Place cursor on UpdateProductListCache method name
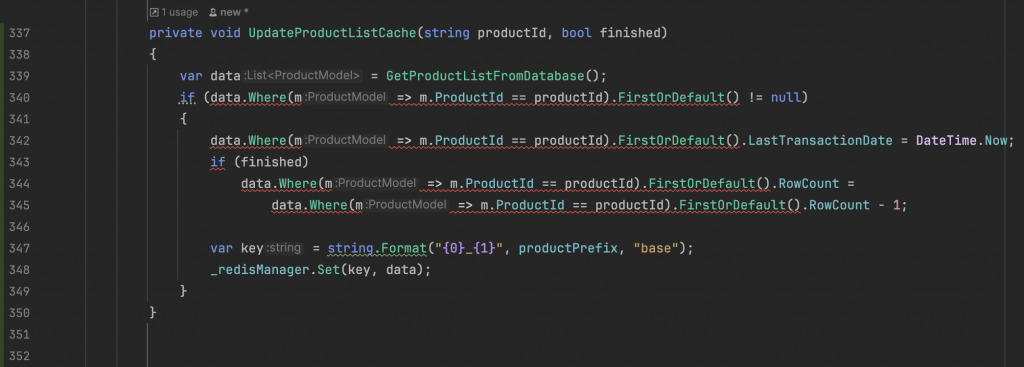The height and width of the screenshot is (367, 1024). [332, 33]
